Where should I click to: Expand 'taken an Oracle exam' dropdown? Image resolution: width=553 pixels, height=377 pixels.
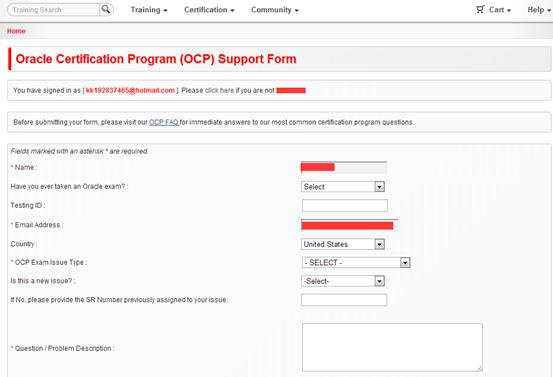tap(343, 187)
